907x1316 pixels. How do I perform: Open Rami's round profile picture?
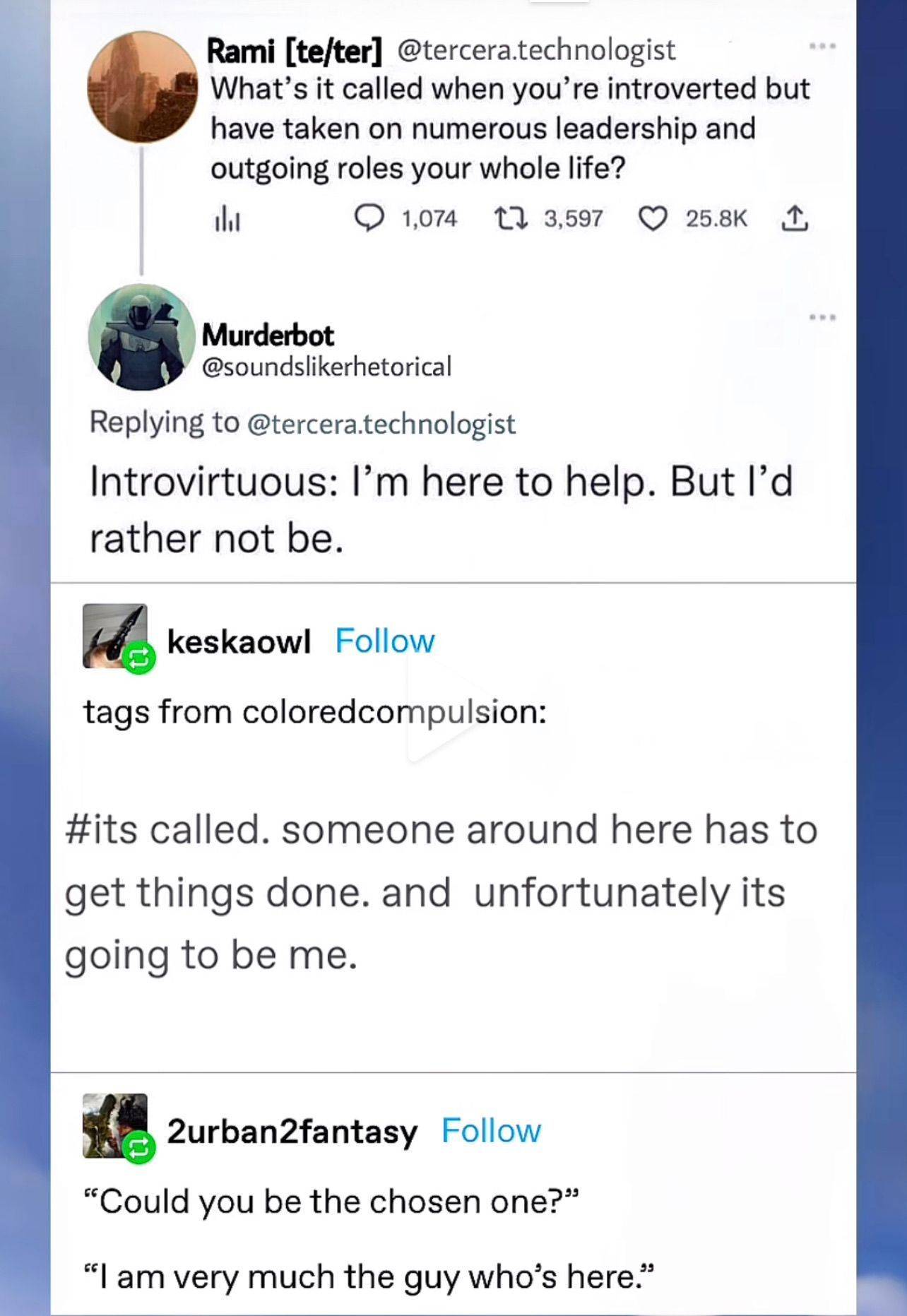(142, 87)
